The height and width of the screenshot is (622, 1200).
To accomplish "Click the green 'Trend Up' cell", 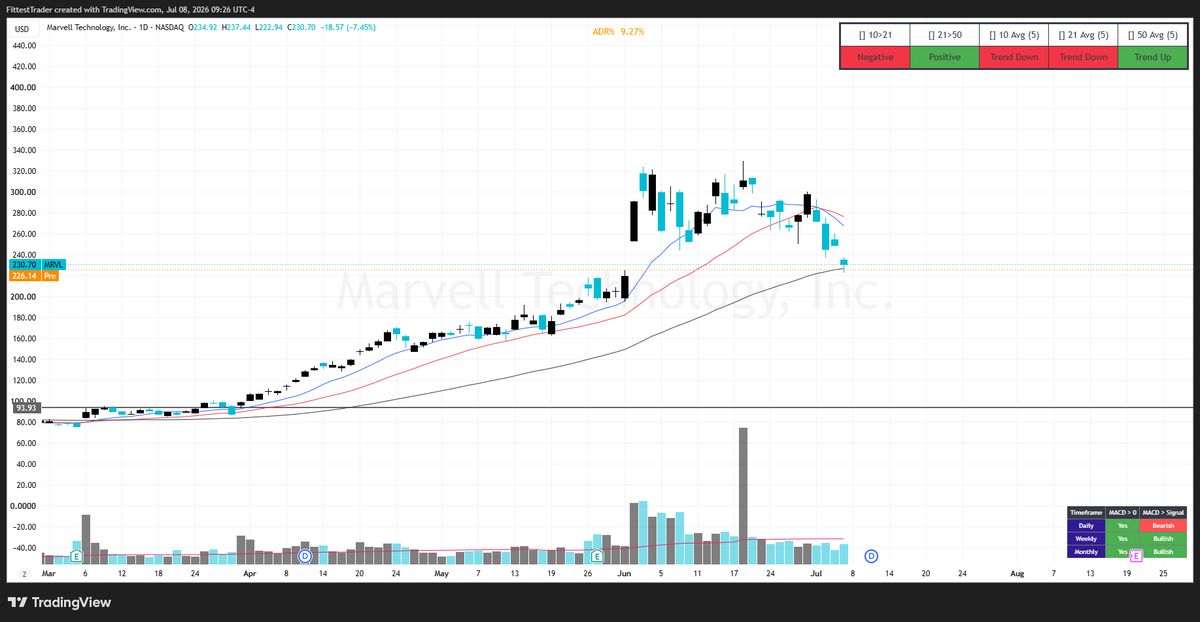I will tap(1153, 57).
